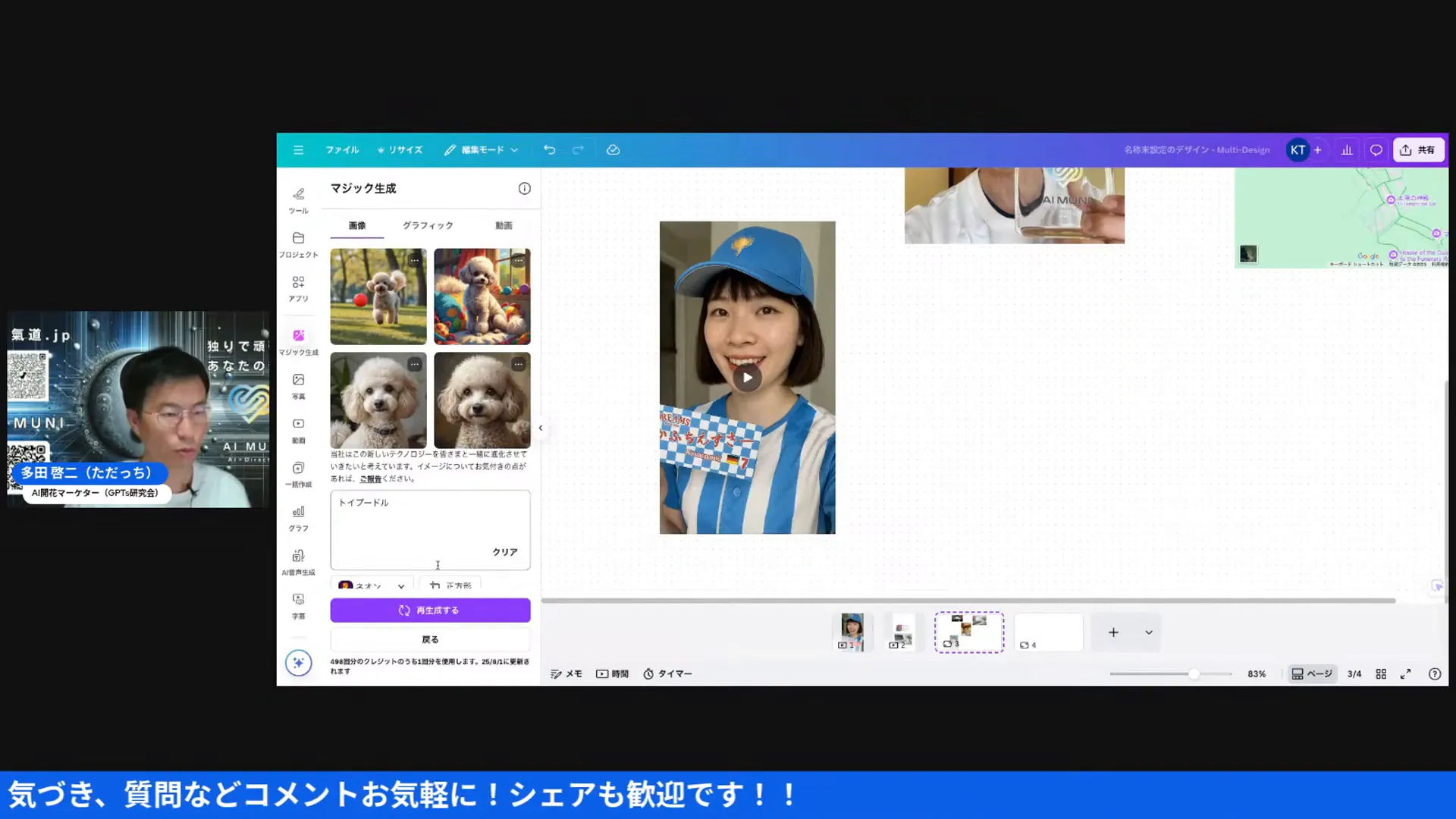
Task: Open the AI音声生成 sidebar panel
Action: coord(299,562)
